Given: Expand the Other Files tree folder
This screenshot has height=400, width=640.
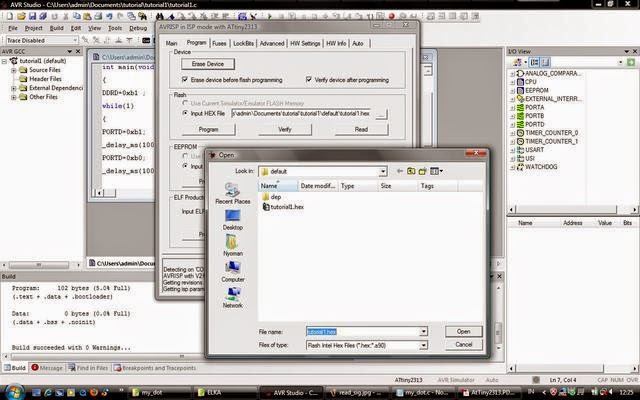Looking at the screenshot, I should click(14, 97).
